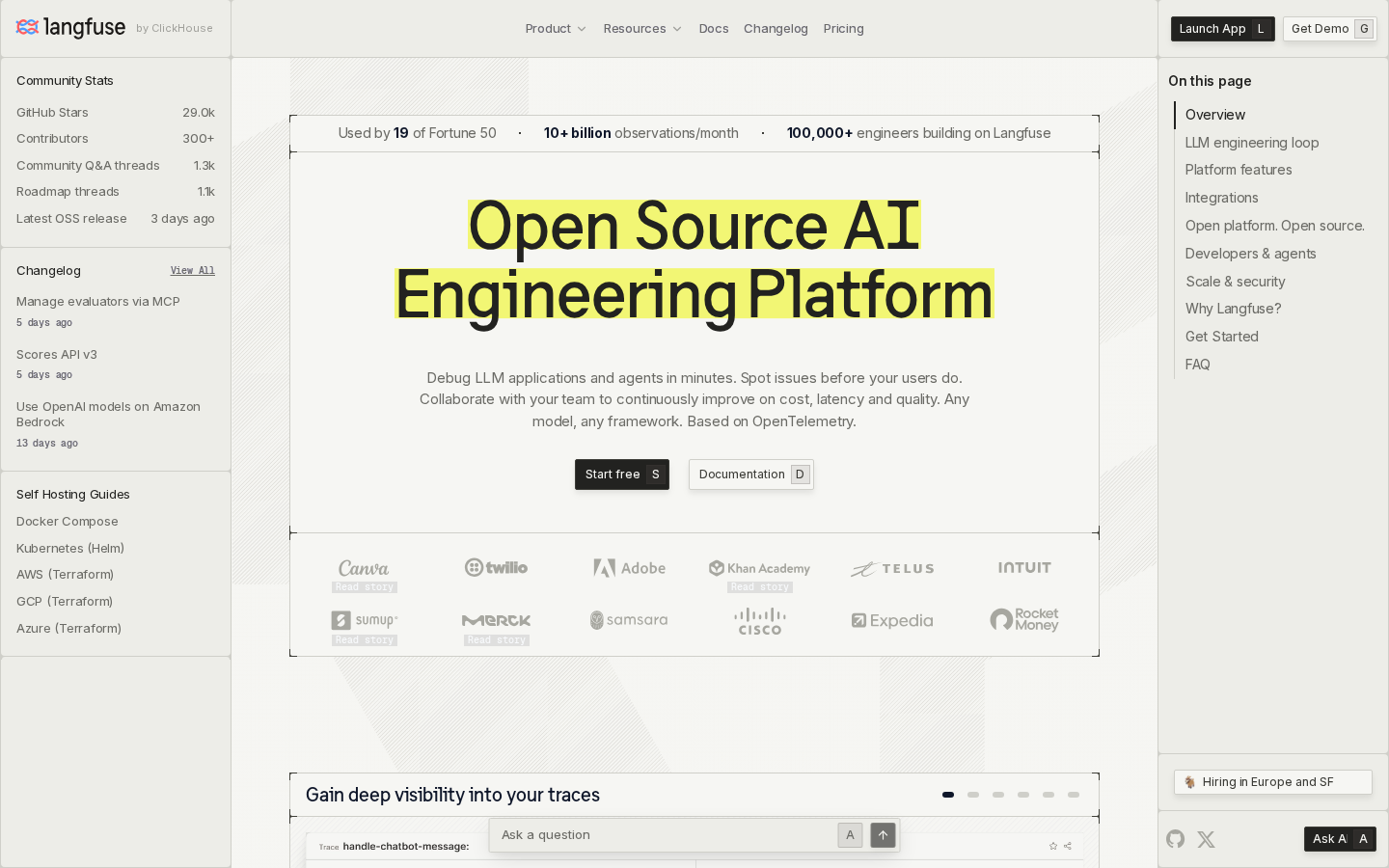Screen dimensions: 1389x868
Task: Click the Rocket Money logo
Action: [x=1024, y=619]
